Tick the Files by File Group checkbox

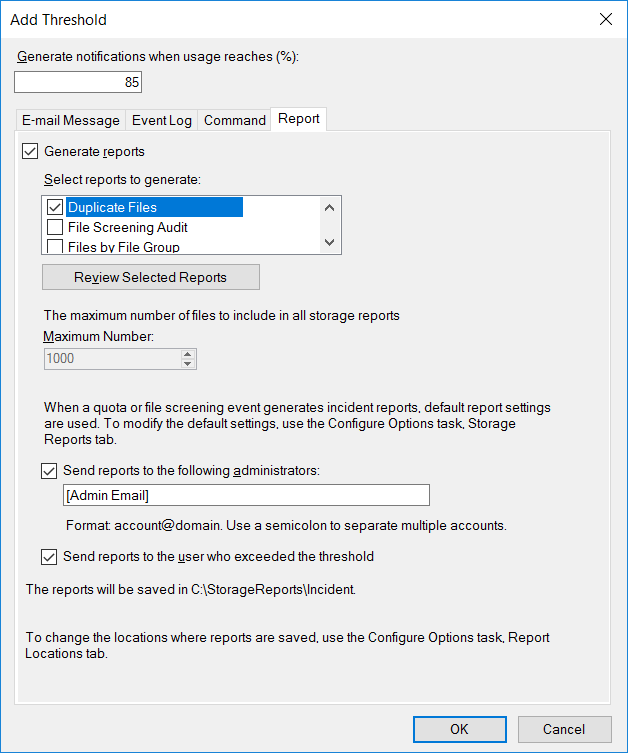coord(55,246)
